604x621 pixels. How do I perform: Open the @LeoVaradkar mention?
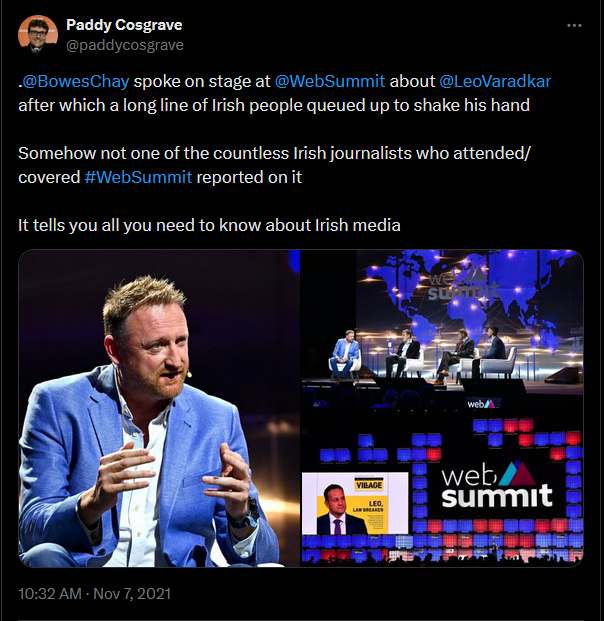coord(495,81)
